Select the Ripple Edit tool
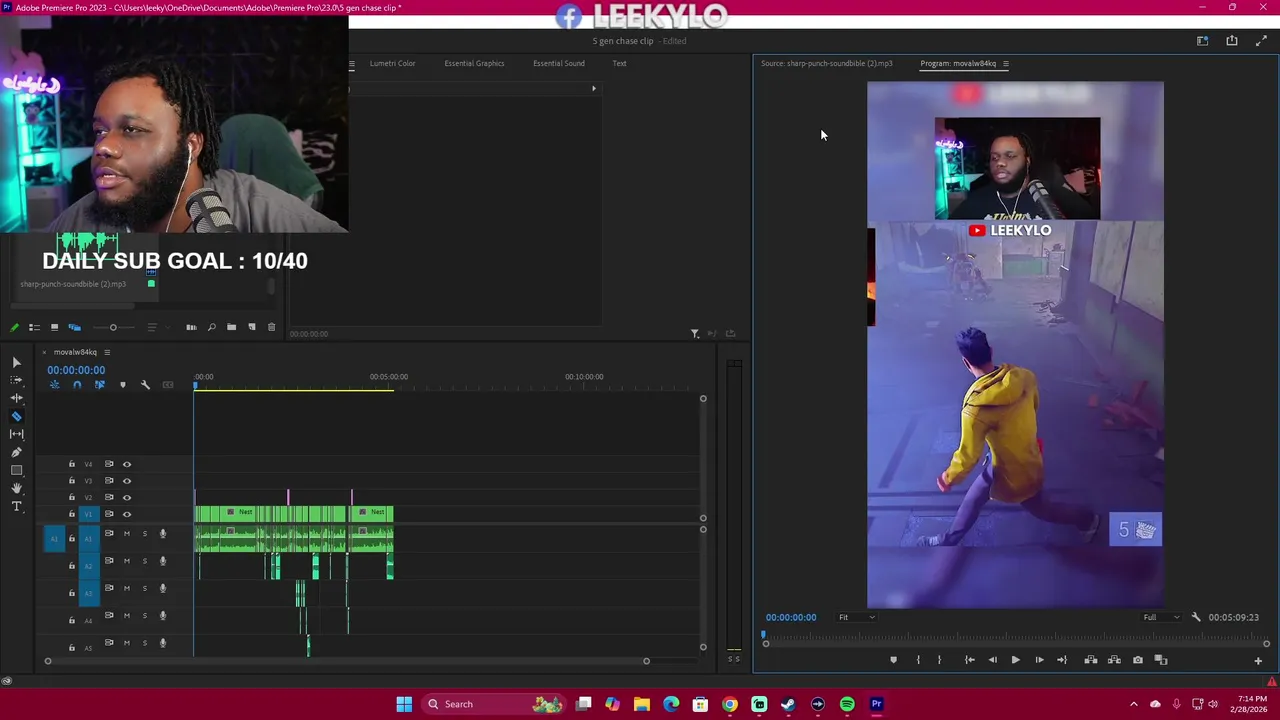Viewport: 1280px width, 720px height. pos(16,398)
